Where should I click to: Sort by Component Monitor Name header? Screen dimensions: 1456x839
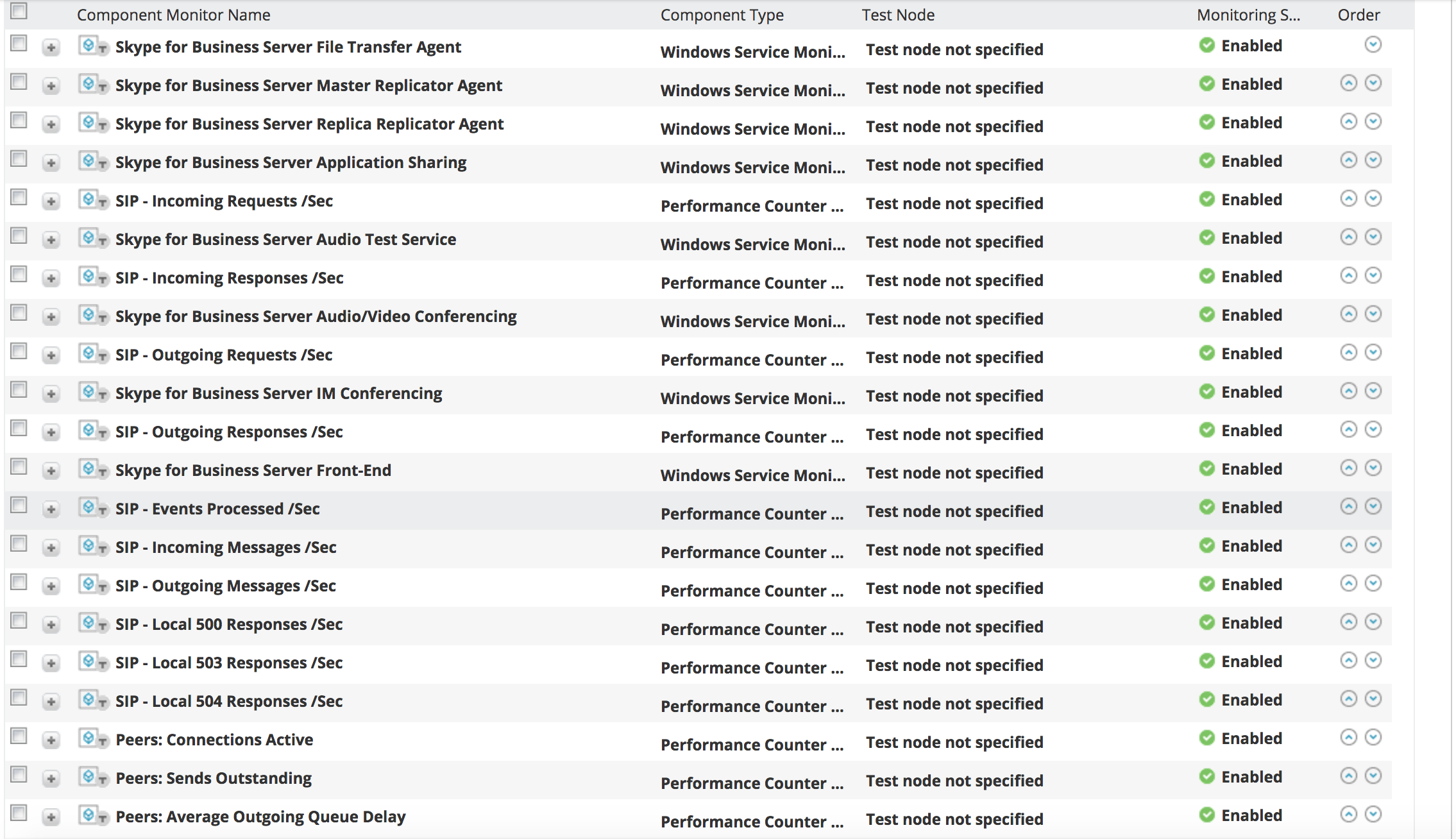point(173,15)
